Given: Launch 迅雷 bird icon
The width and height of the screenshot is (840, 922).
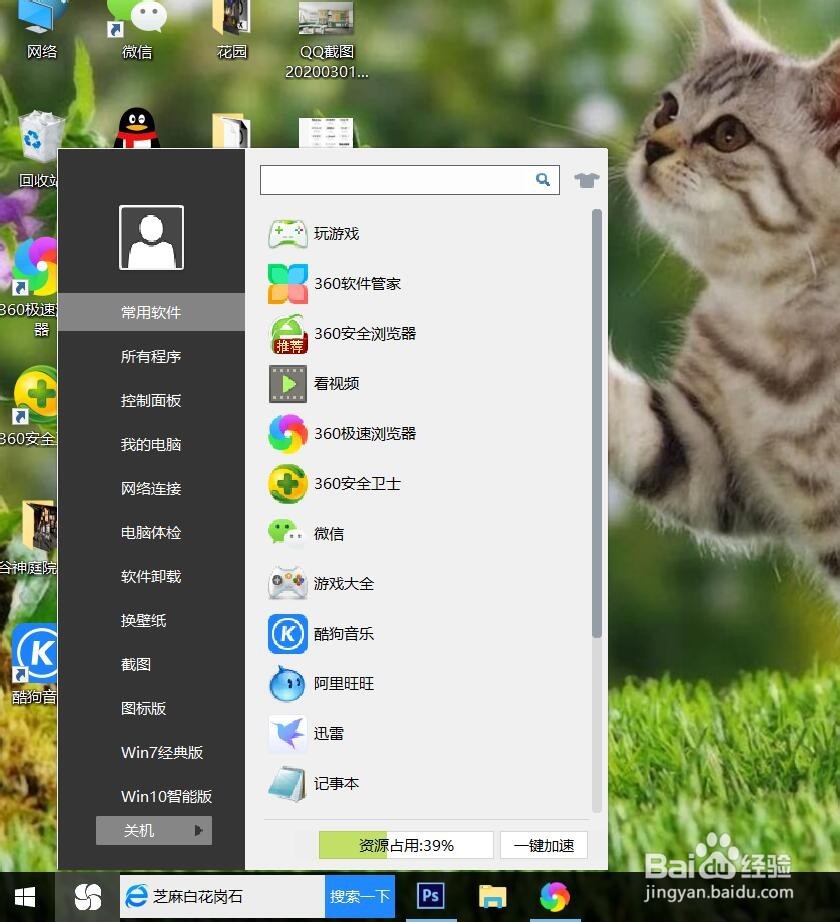Looking at the screenshot, I should pos(287,734).
